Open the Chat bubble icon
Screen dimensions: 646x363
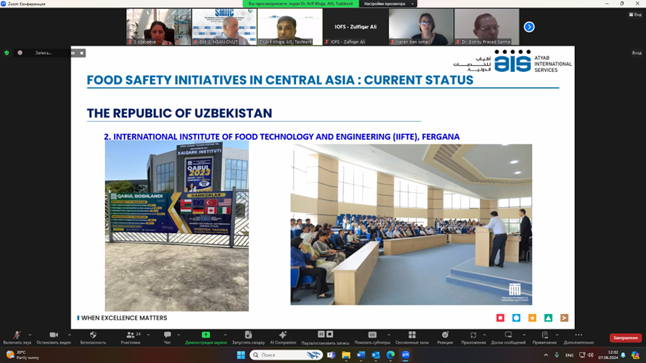pyautogui.click(x=167, y=335)
